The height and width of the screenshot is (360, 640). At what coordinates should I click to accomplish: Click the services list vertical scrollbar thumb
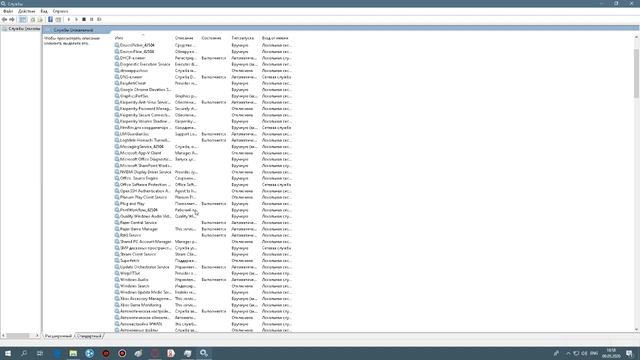pyautogui.click(x=636, y=73)
